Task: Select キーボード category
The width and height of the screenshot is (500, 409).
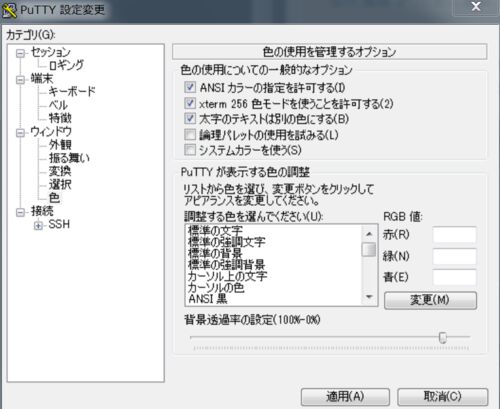Action: tap(72, 91)
